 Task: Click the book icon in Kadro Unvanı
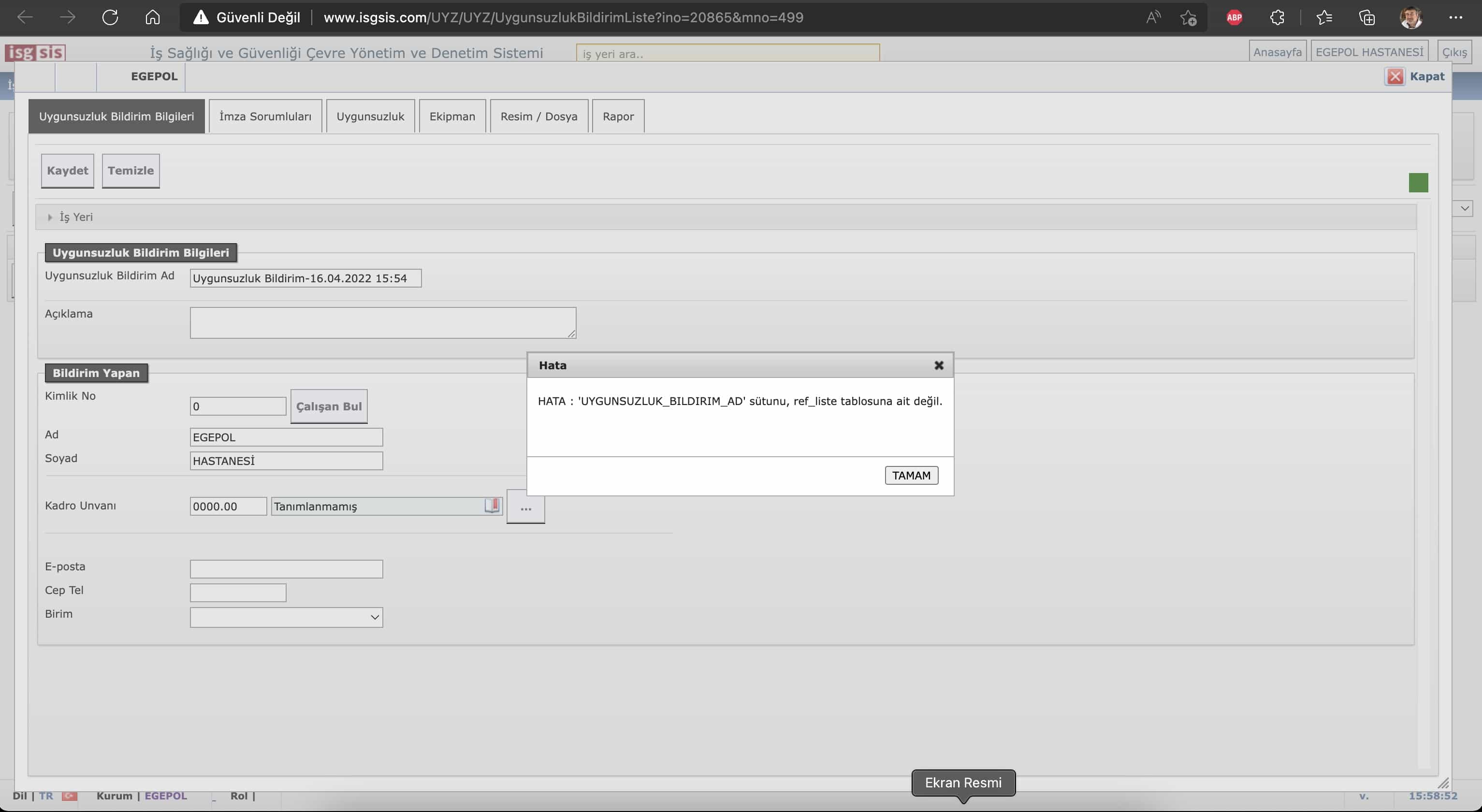492,506
